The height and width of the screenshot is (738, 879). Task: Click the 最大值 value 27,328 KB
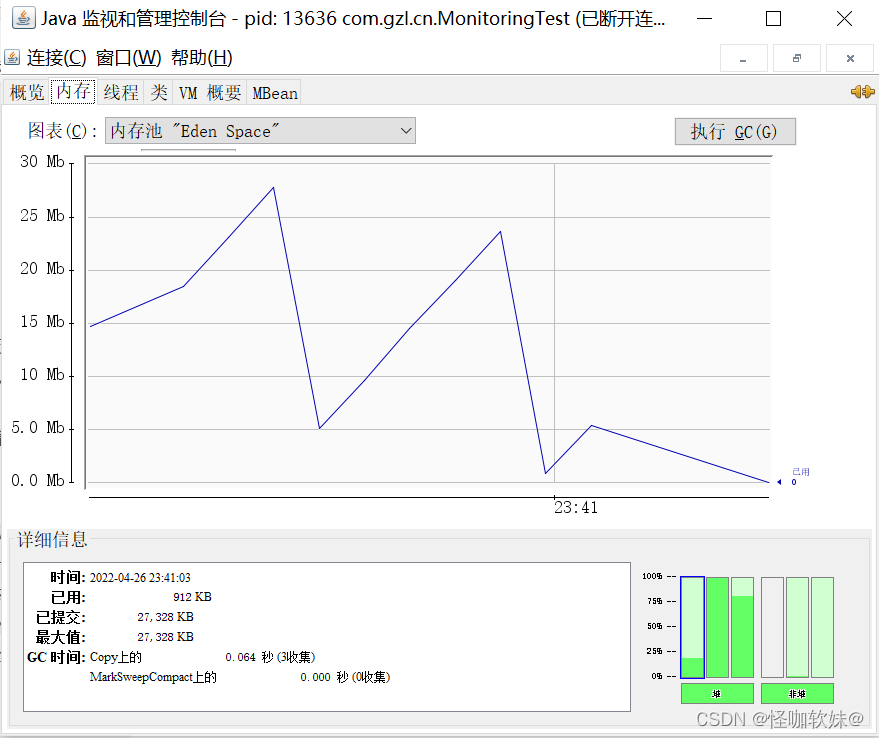[165, 637]
